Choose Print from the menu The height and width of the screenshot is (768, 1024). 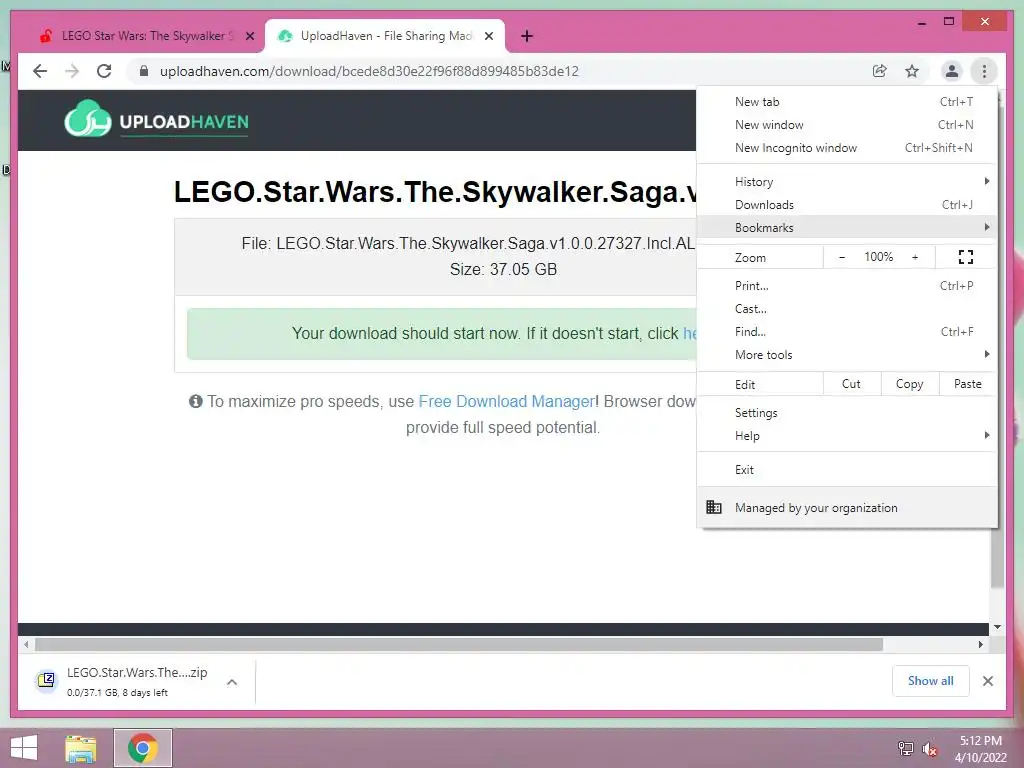coord(847,285)
